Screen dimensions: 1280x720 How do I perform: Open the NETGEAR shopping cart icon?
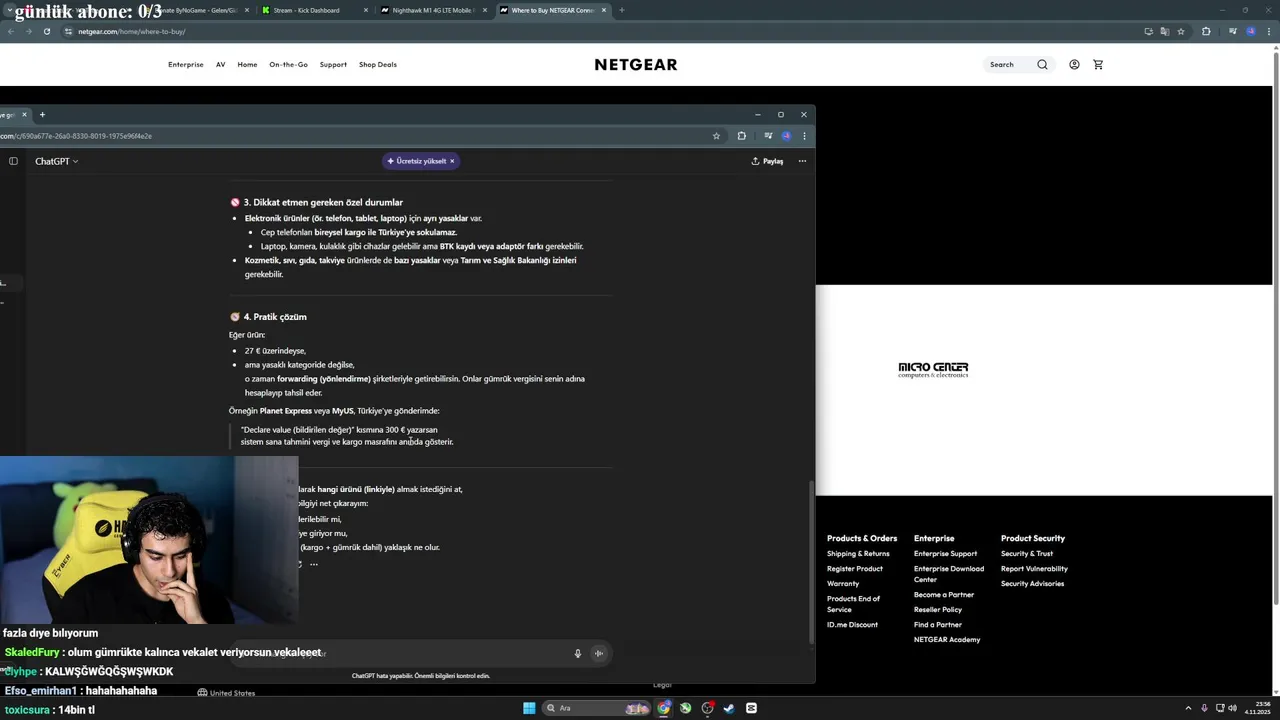1098,64
